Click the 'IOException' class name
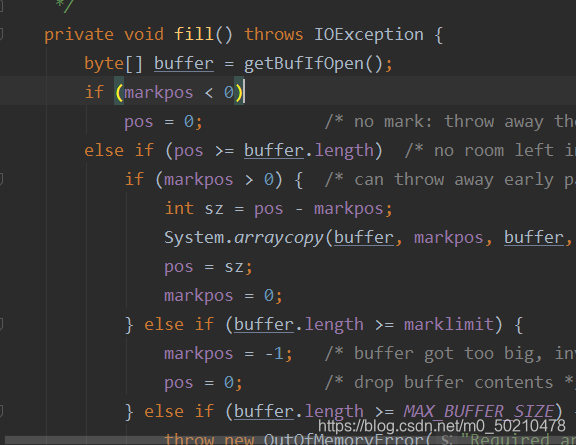576x445 pixels. point(368,35)
